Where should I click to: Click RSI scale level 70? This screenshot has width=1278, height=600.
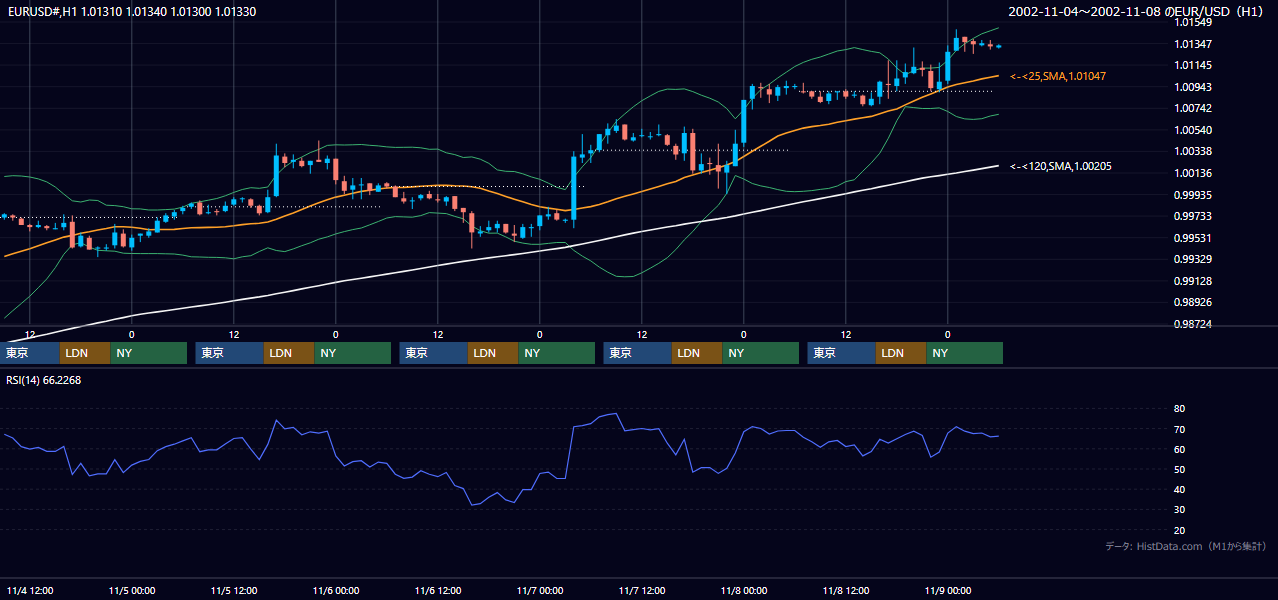pos(1179,429)
